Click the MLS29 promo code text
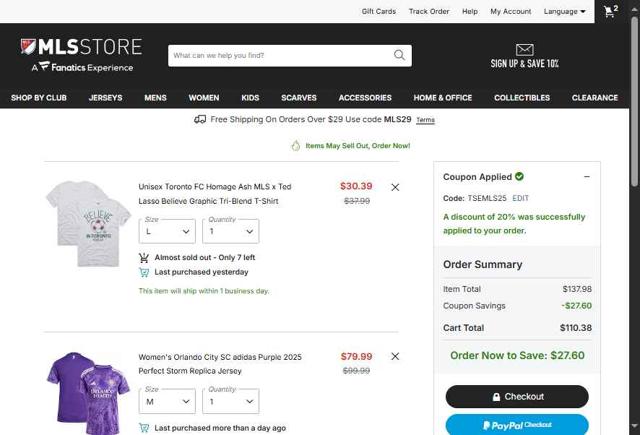 [398, 119]
